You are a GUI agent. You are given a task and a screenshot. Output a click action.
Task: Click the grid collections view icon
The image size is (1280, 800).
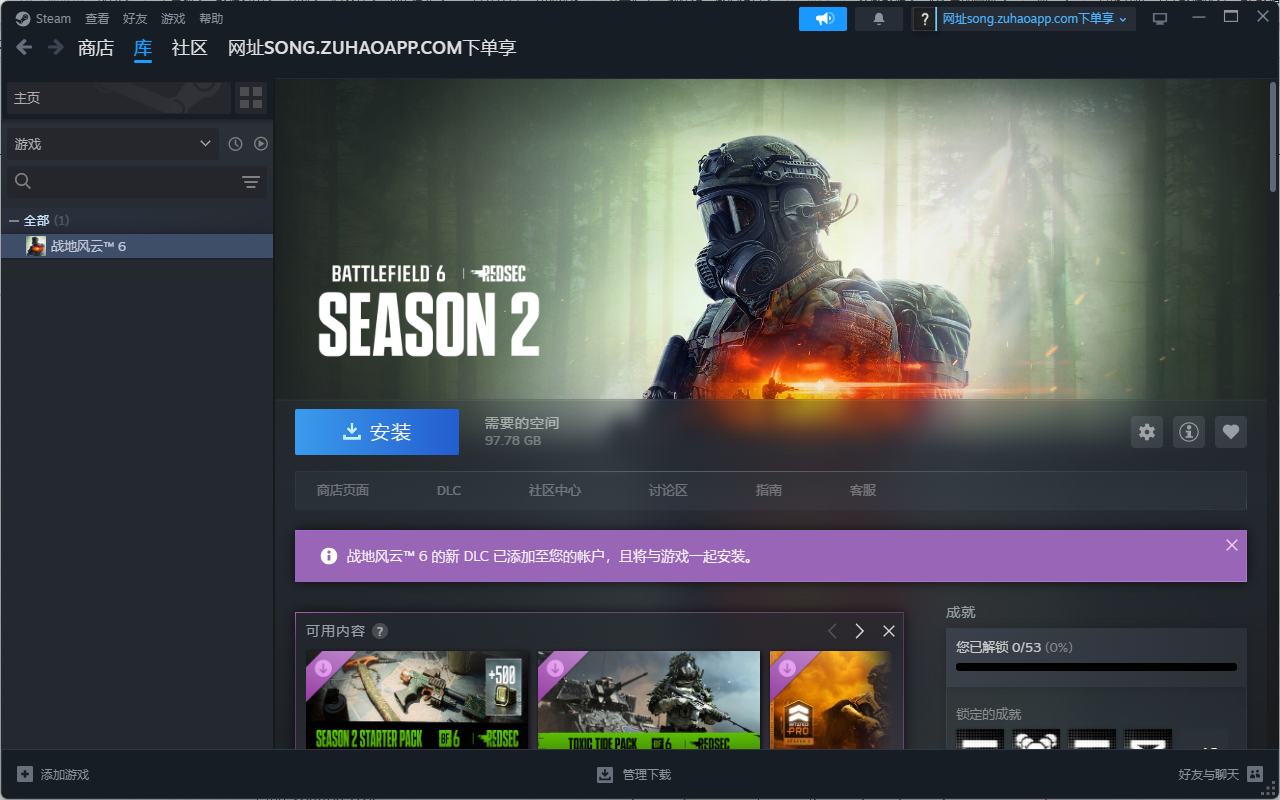[251, 98]
